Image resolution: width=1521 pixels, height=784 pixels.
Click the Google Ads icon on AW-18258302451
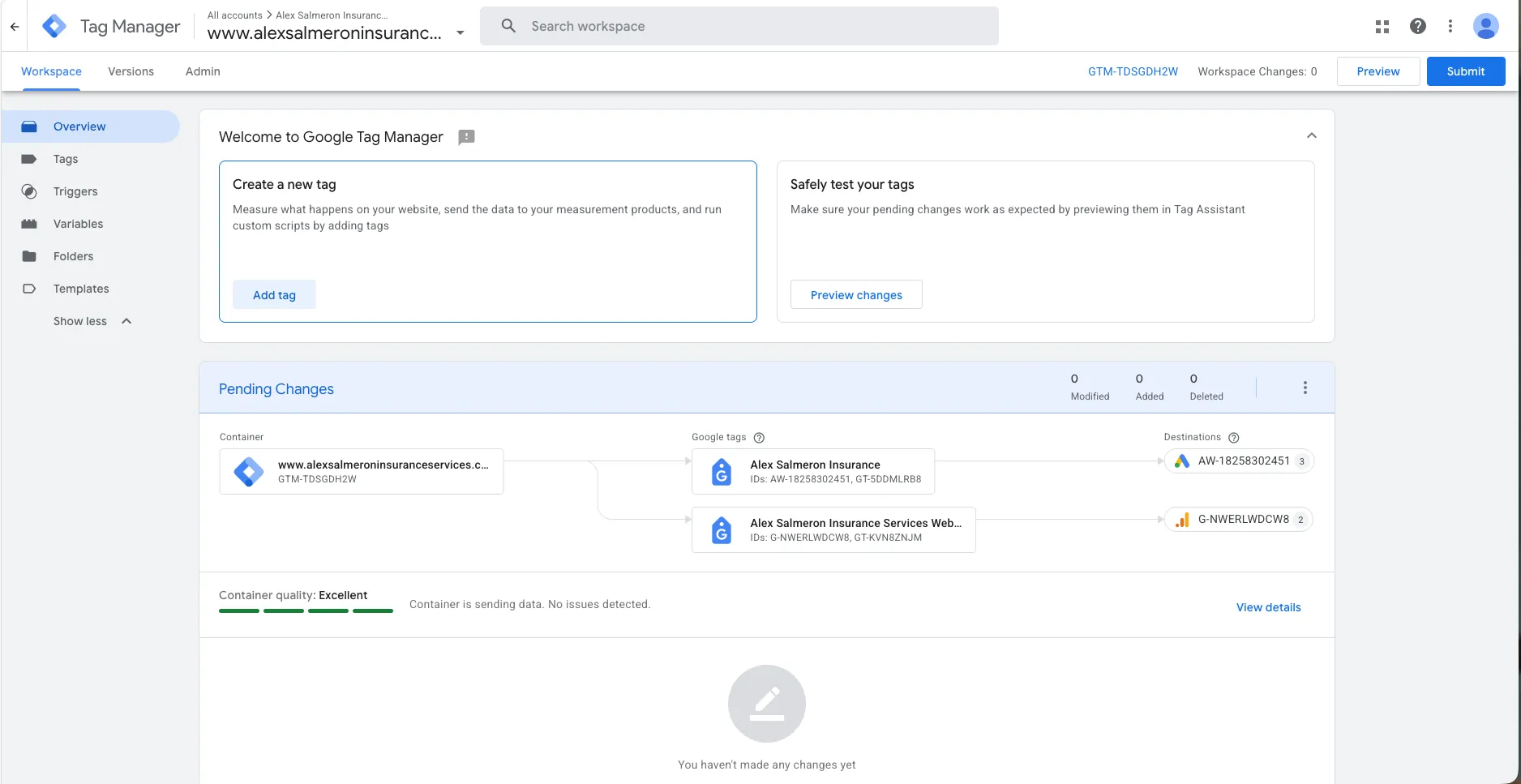1182,461
